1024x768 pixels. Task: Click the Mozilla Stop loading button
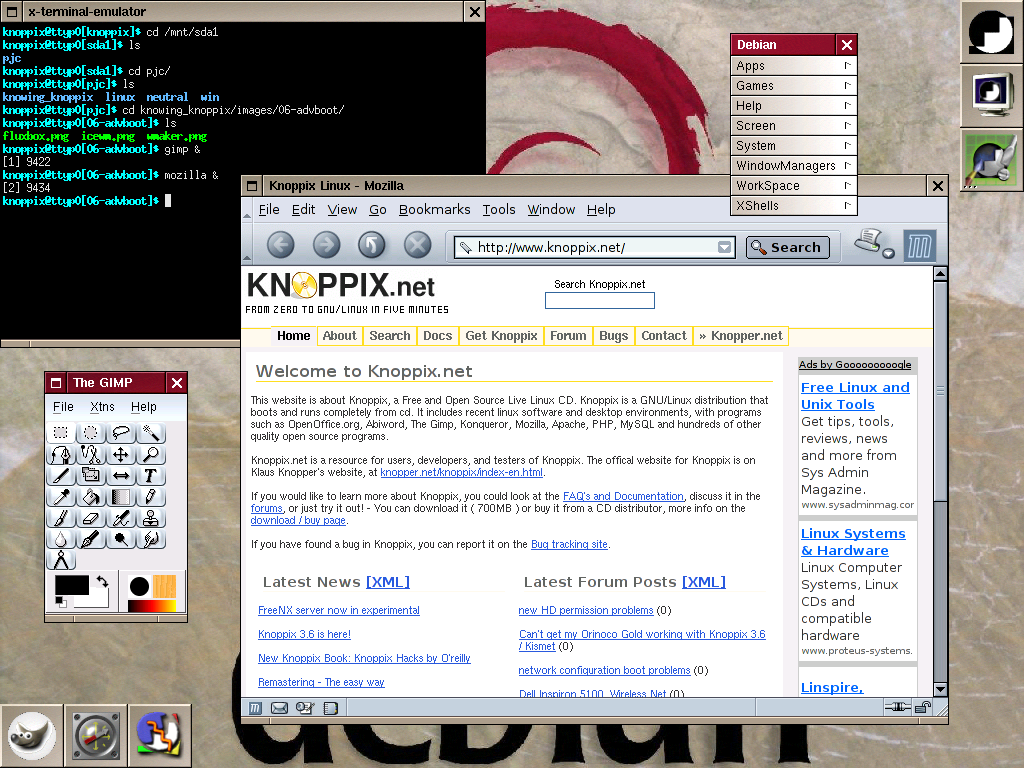417,245
